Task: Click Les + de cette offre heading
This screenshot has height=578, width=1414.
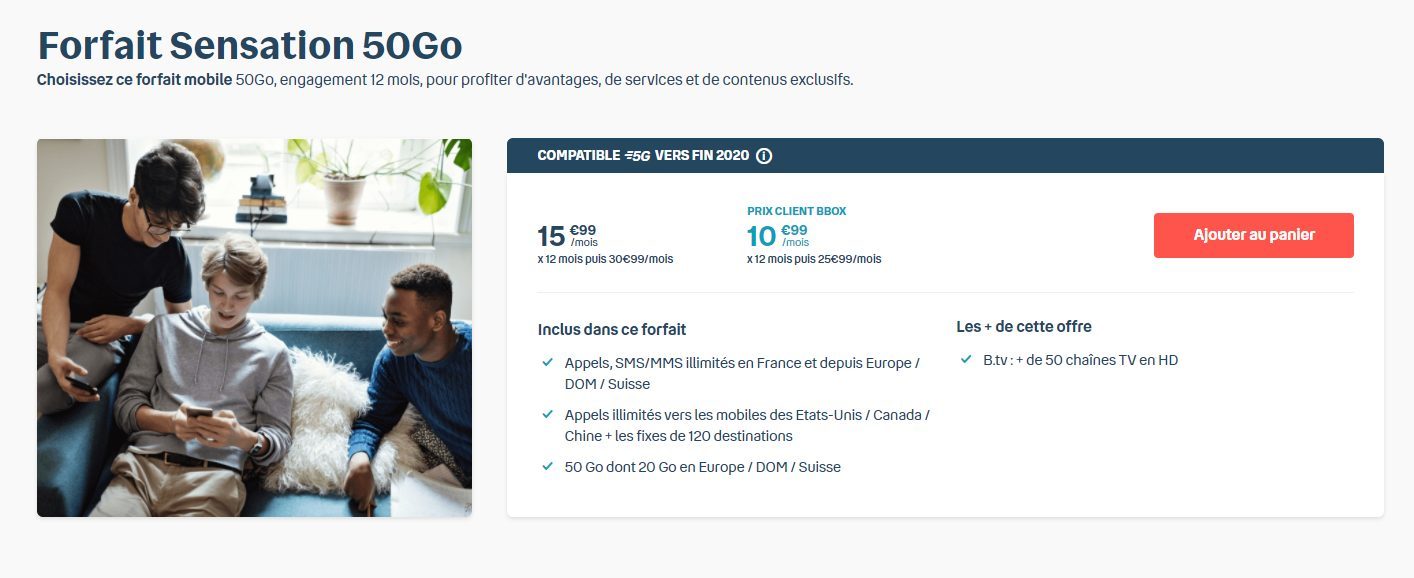Action: coord(1024,326)
